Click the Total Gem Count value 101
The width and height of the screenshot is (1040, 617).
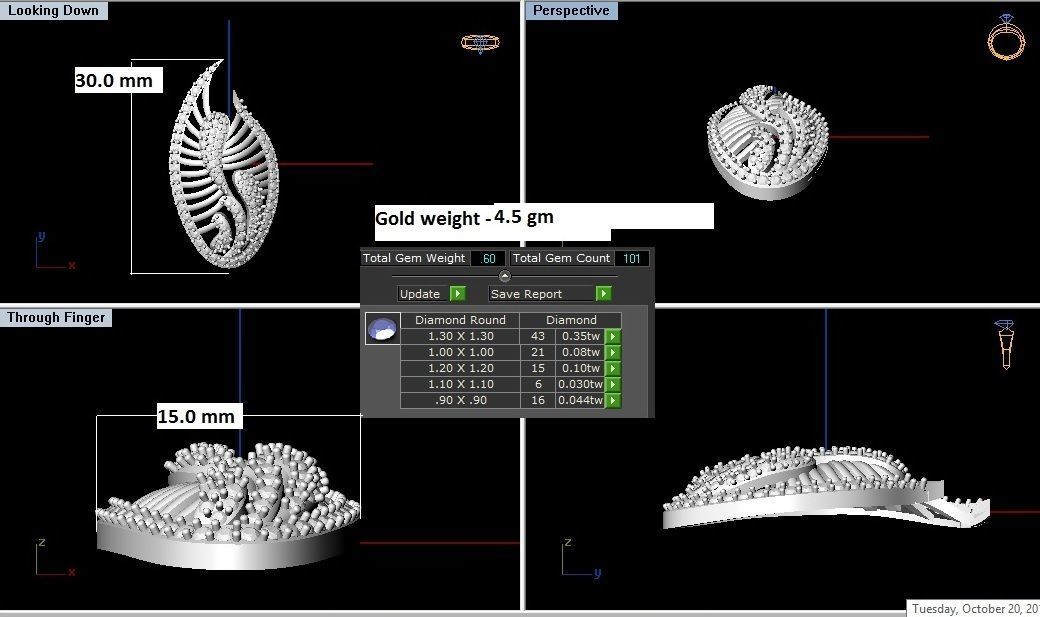coord(631,258)
